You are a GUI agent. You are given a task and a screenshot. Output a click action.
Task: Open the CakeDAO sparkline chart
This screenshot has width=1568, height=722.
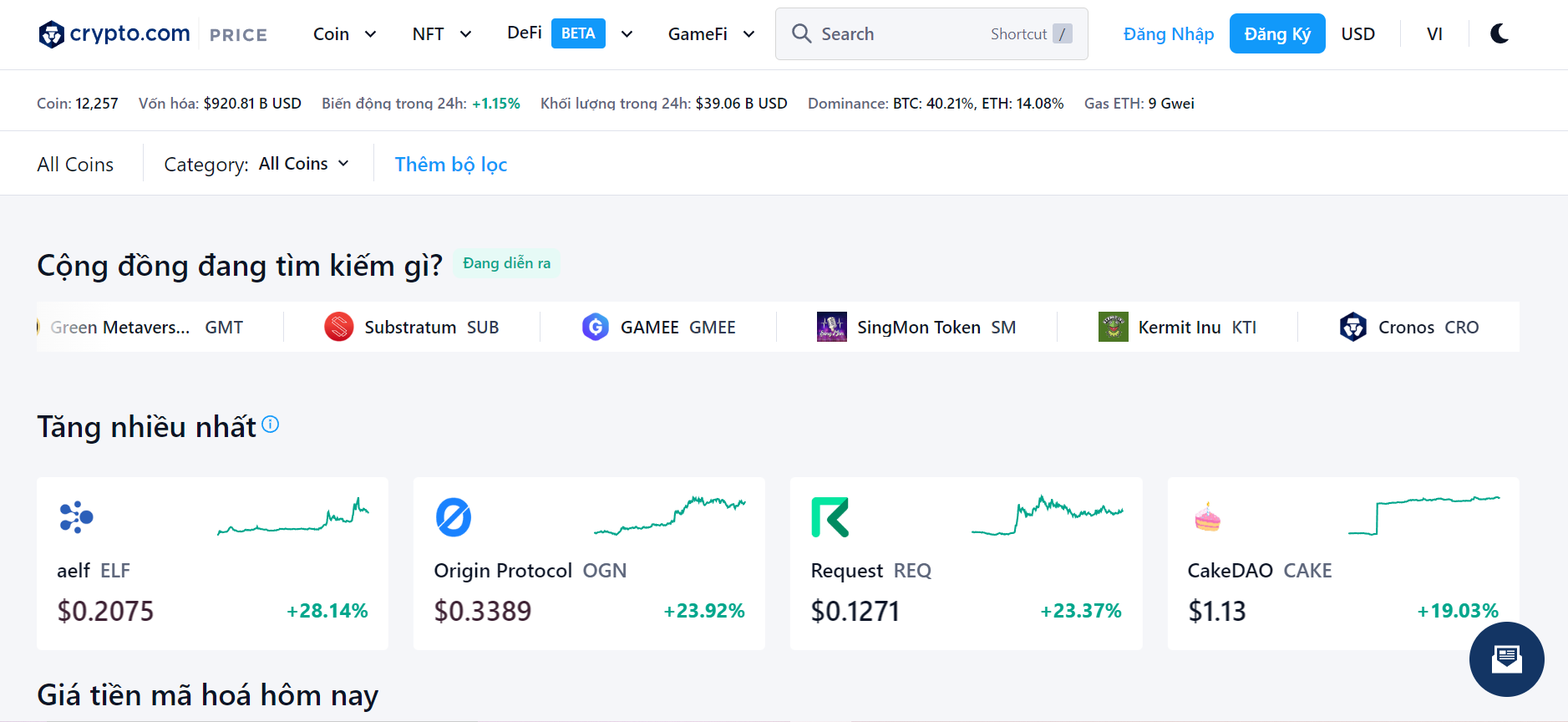[1424, 516]
